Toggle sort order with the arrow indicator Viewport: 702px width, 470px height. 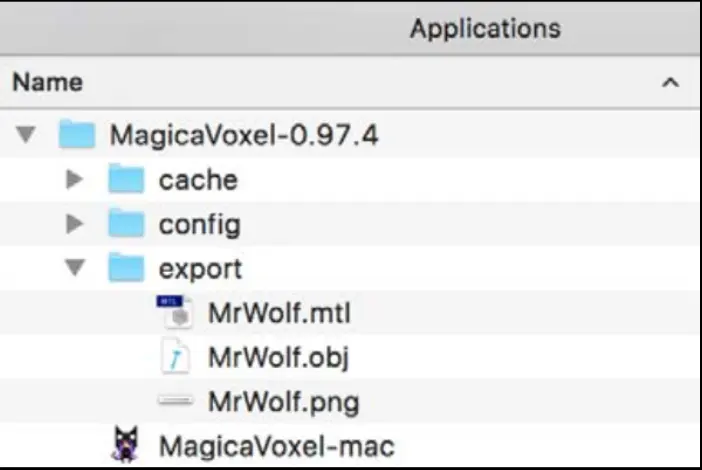[x=670, y=82]
